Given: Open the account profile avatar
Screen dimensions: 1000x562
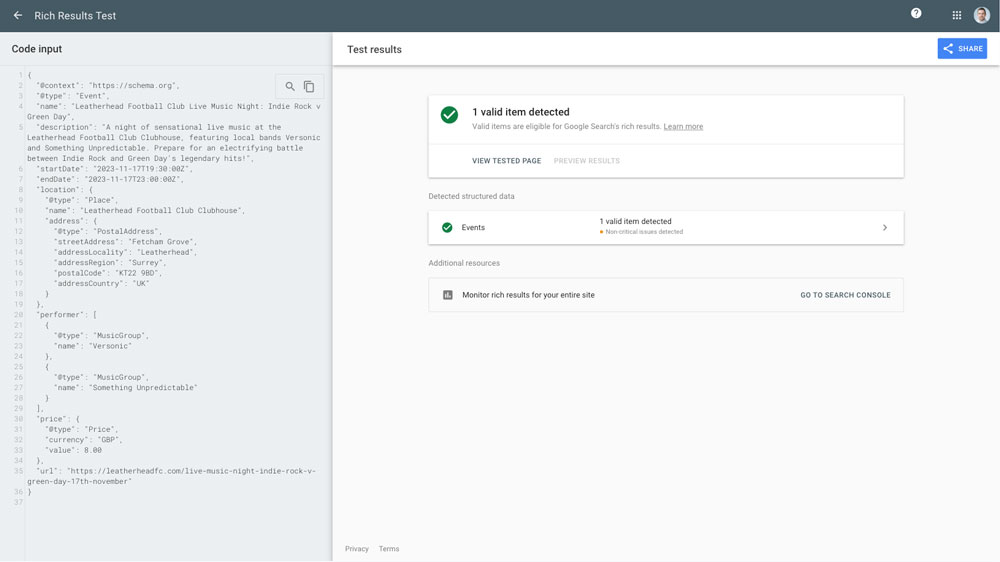Looking at the screenshot, I should (x=982, y=15).
